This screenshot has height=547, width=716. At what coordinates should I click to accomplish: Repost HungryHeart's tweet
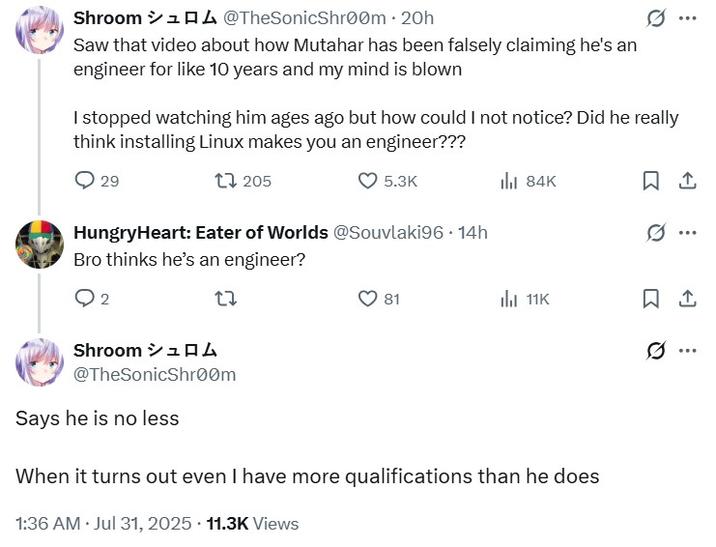(227, 298)
